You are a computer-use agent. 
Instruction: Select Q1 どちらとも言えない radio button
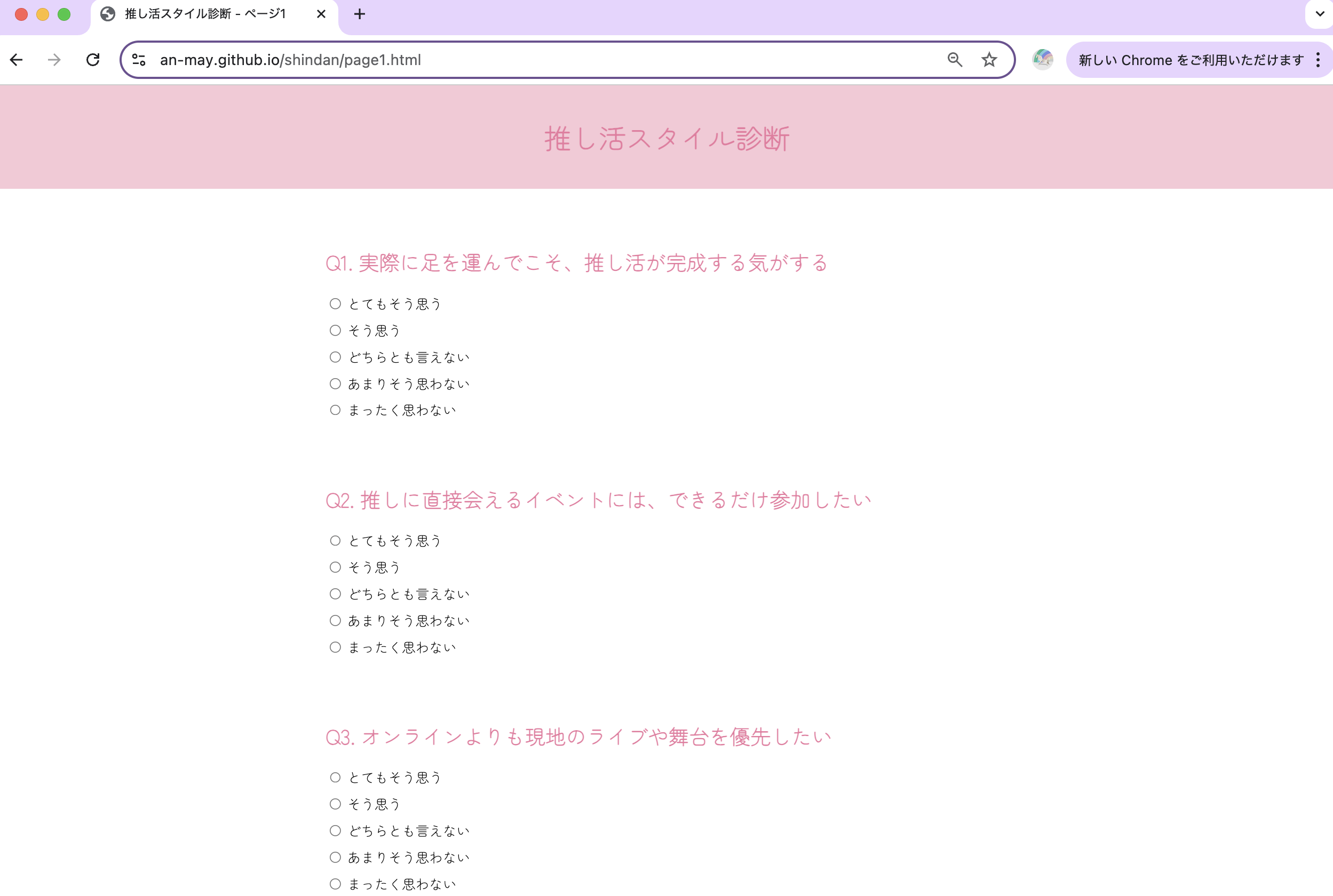(x=335, y=357)
